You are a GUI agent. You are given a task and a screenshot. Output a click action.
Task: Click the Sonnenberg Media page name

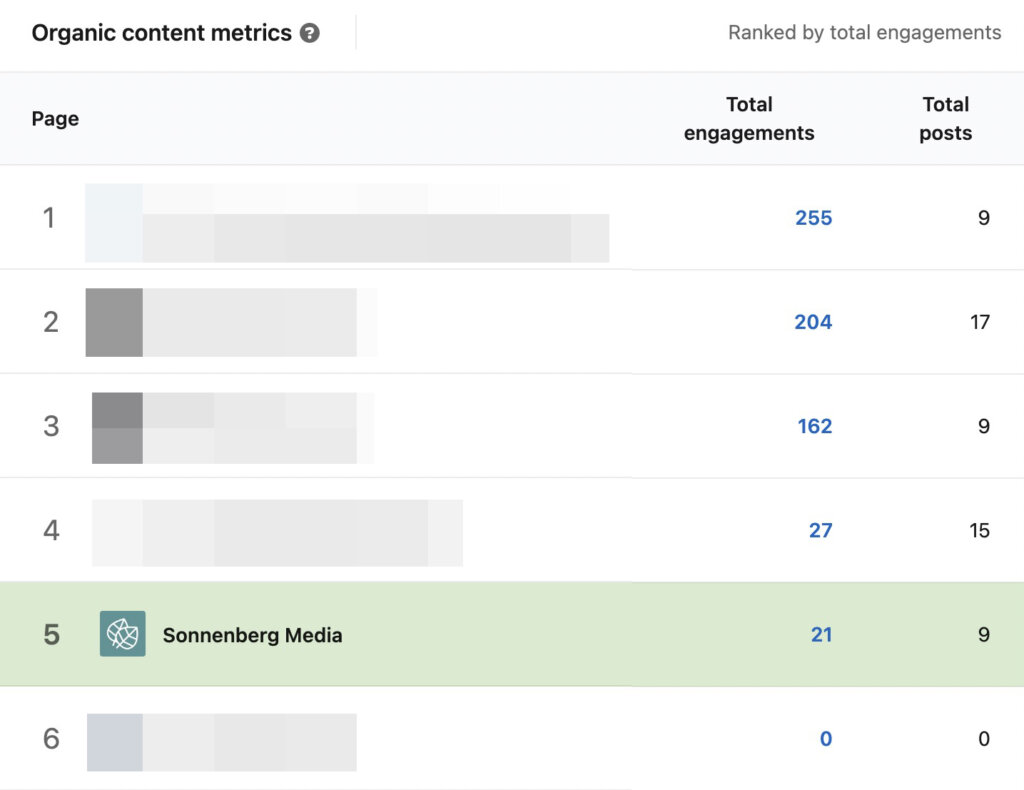click(253, 634)
